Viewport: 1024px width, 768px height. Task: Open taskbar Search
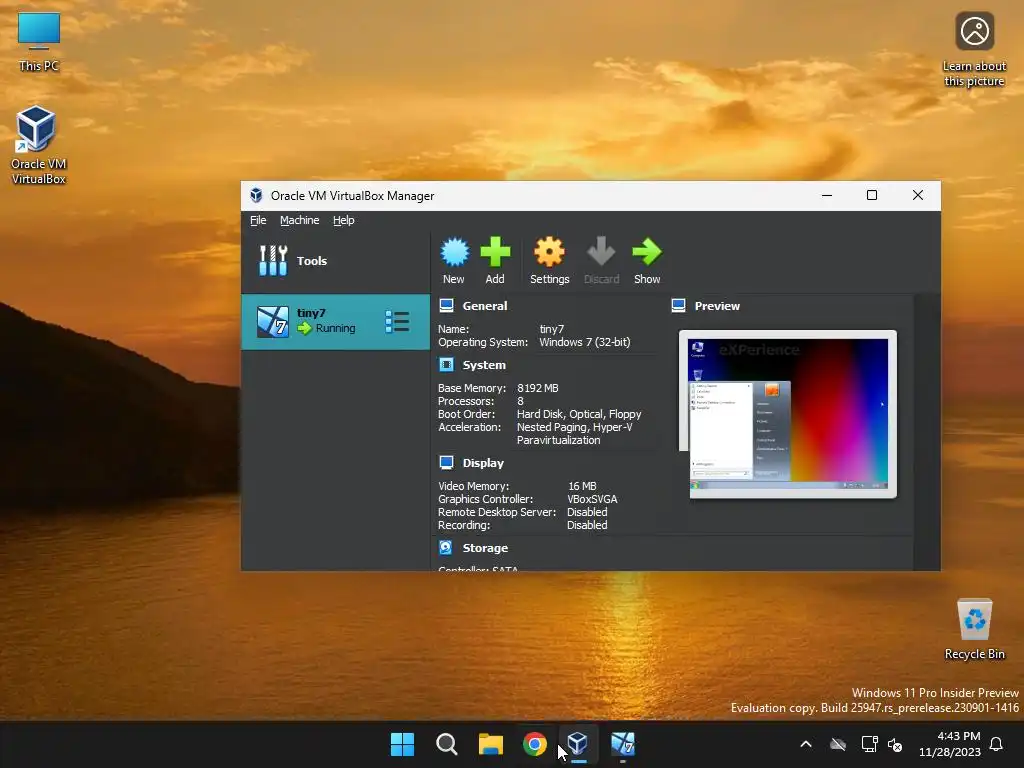pyautogui.click(x=447, y=744)
